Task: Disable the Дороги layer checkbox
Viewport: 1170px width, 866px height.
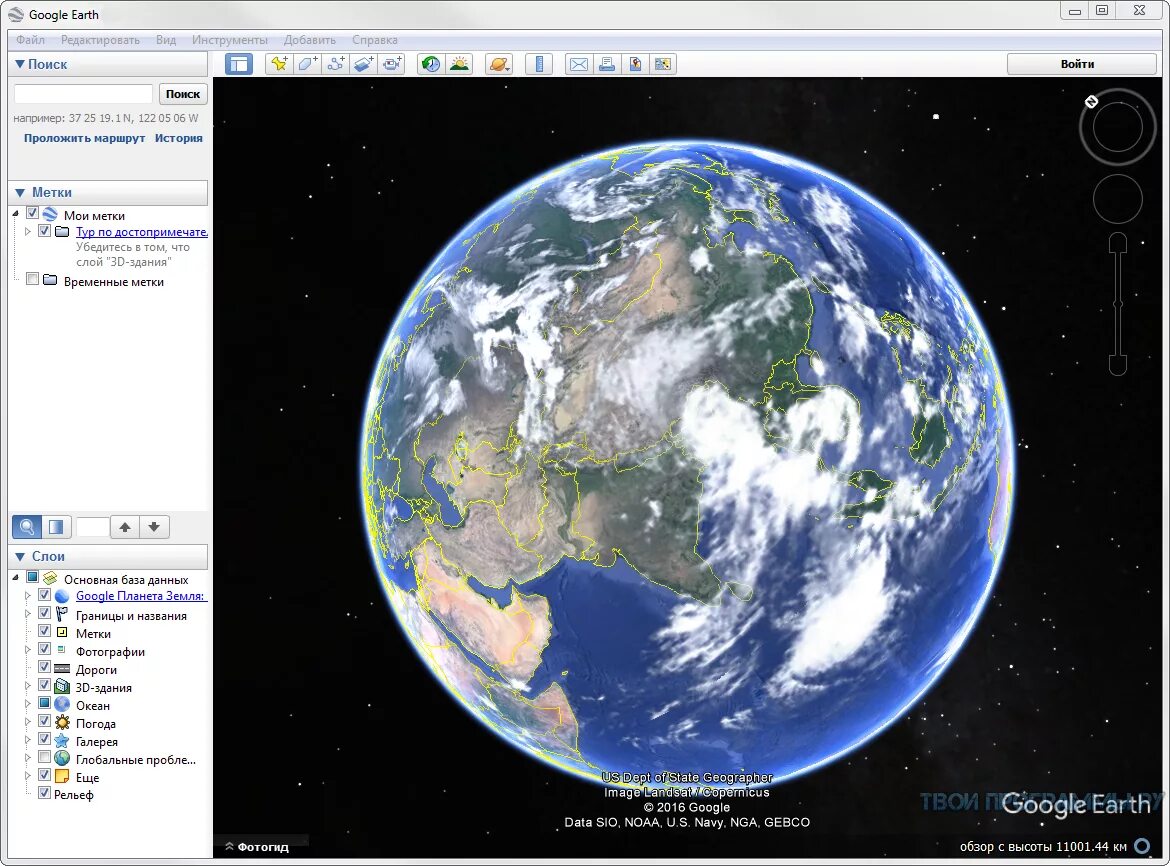Action: [x=44, y=667]
